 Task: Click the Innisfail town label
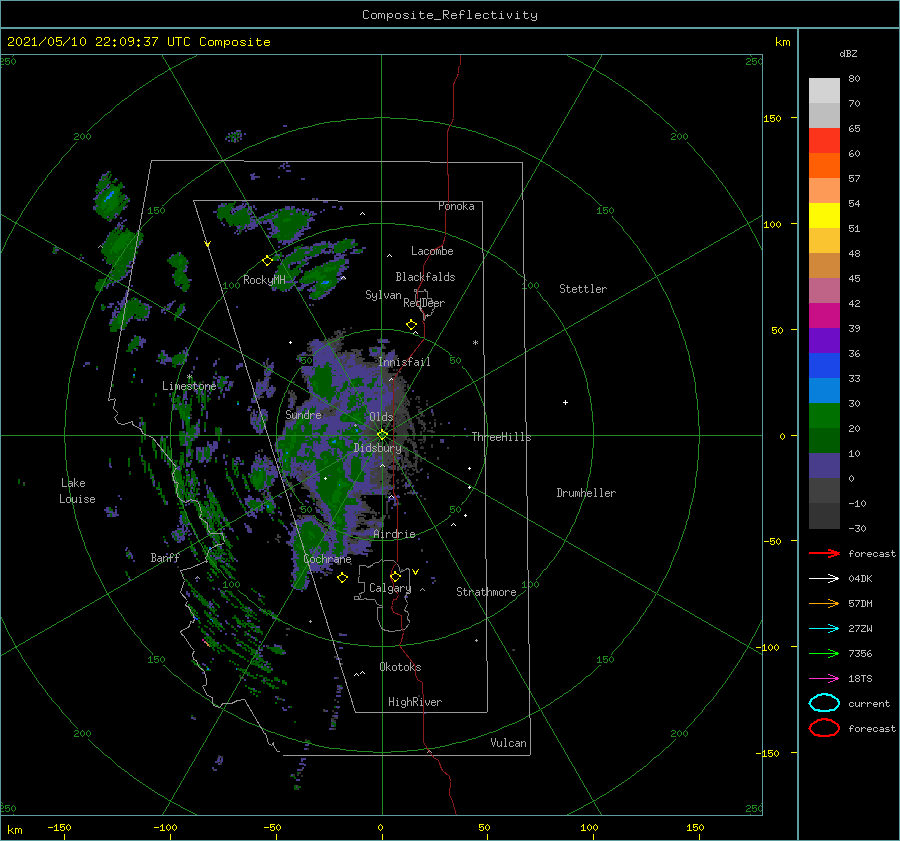point(404,362)
